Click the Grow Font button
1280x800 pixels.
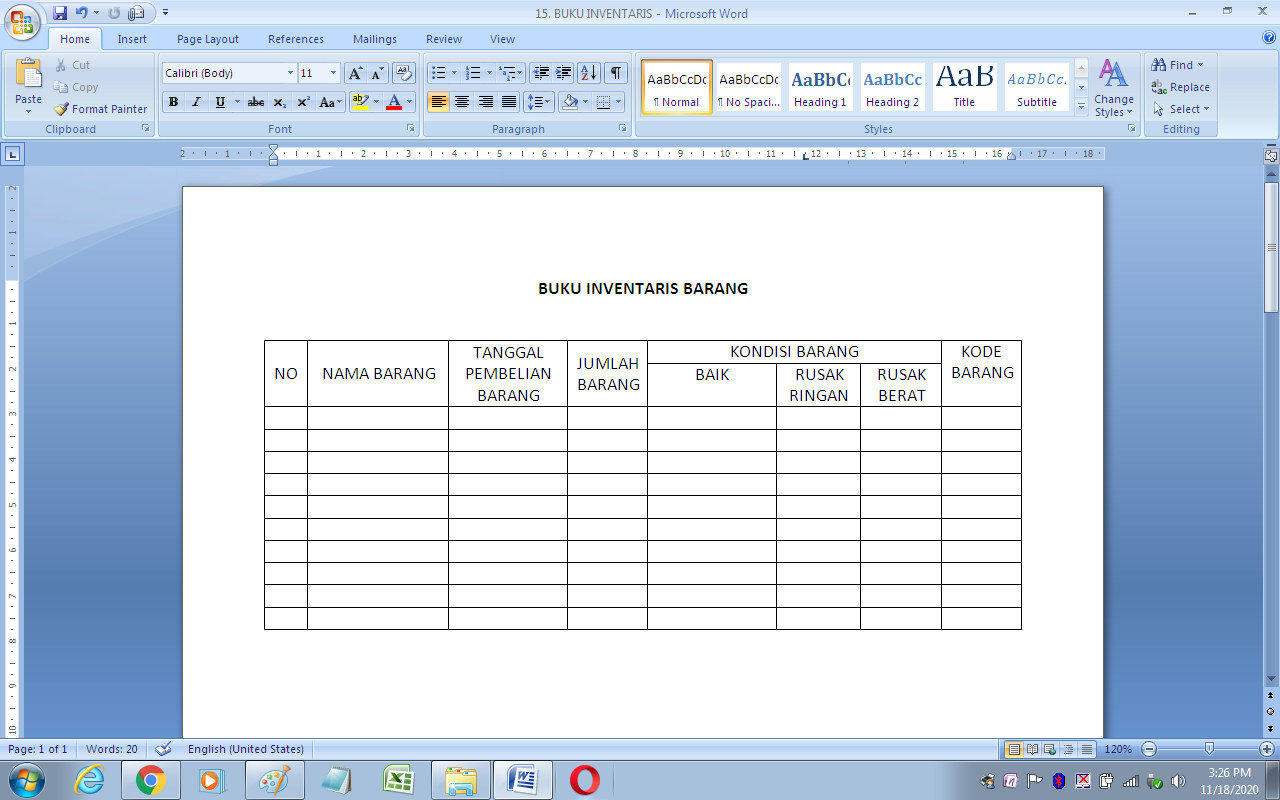[356, 73]
